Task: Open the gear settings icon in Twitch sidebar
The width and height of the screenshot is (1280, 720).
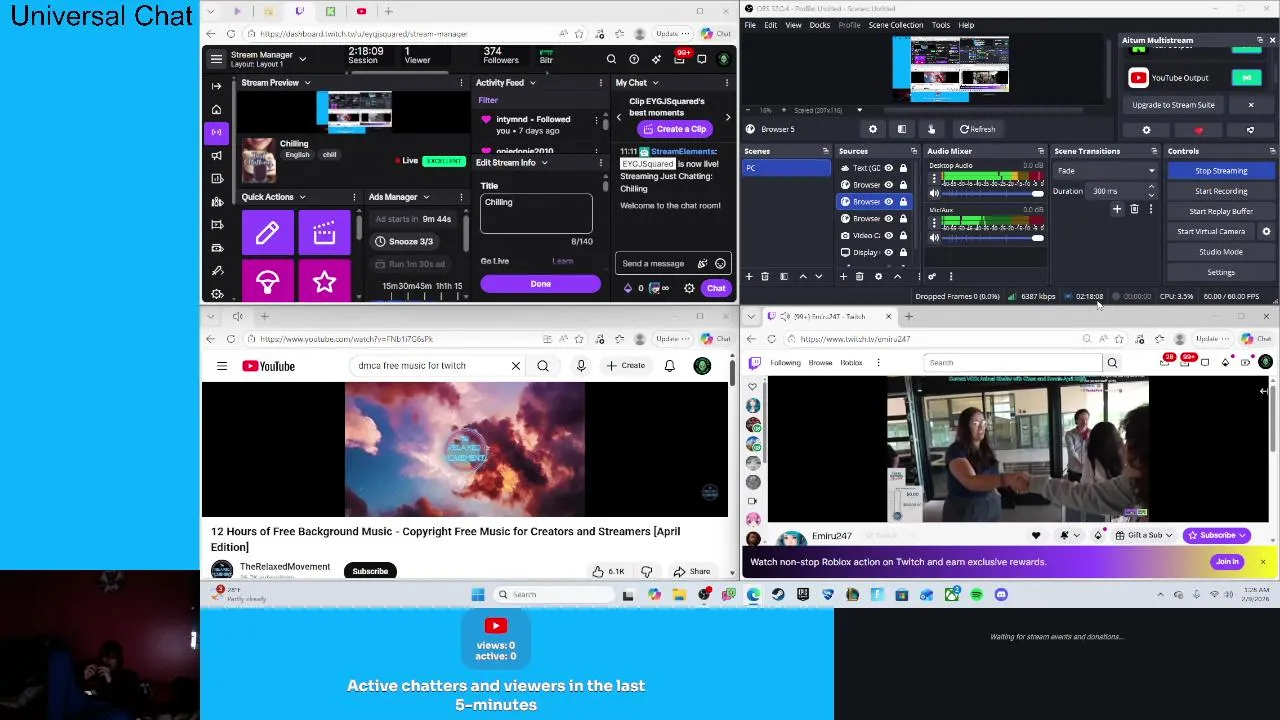Action: [217, 294]
